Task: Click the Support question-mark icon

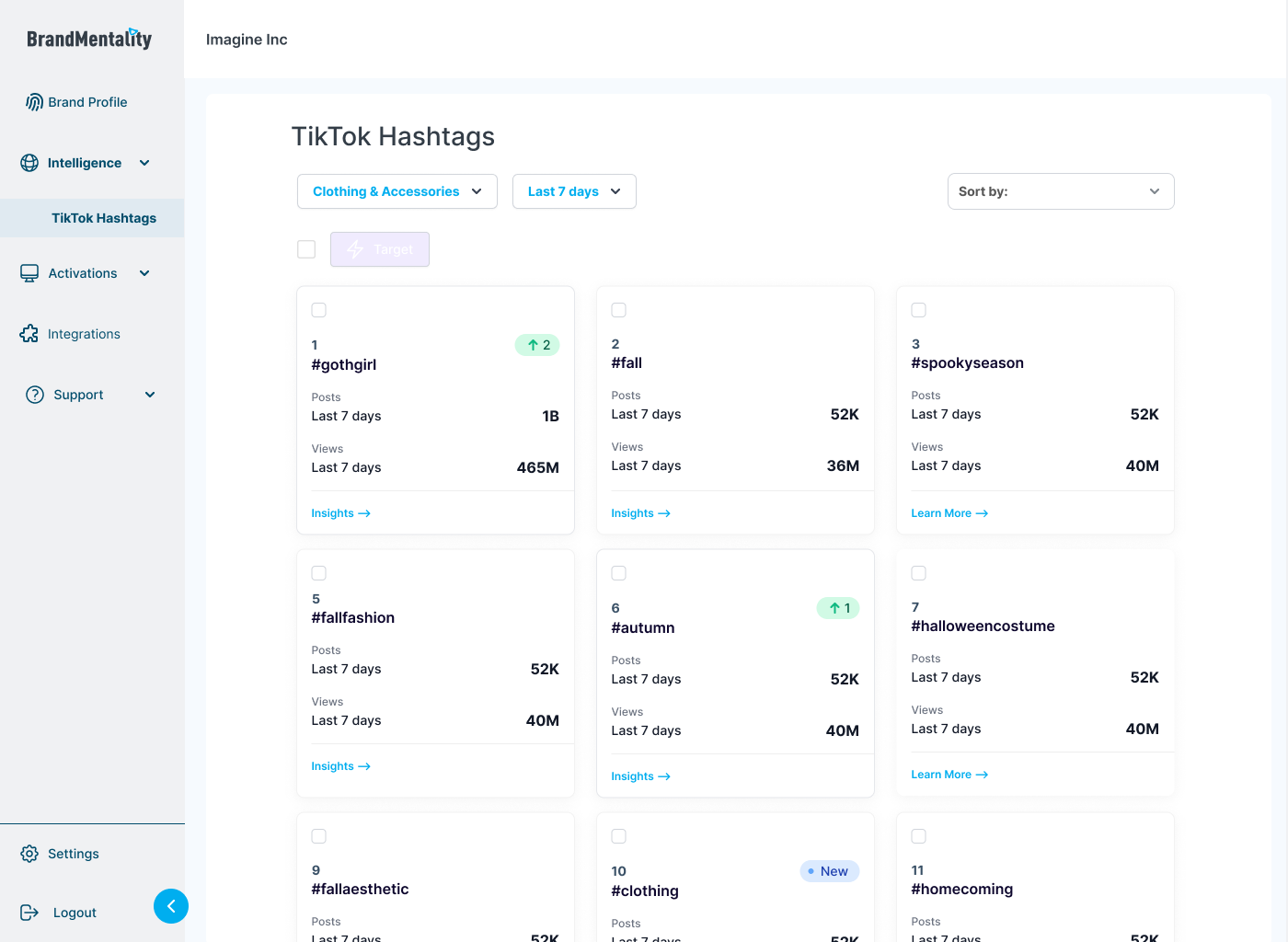Action: (34, 394)
